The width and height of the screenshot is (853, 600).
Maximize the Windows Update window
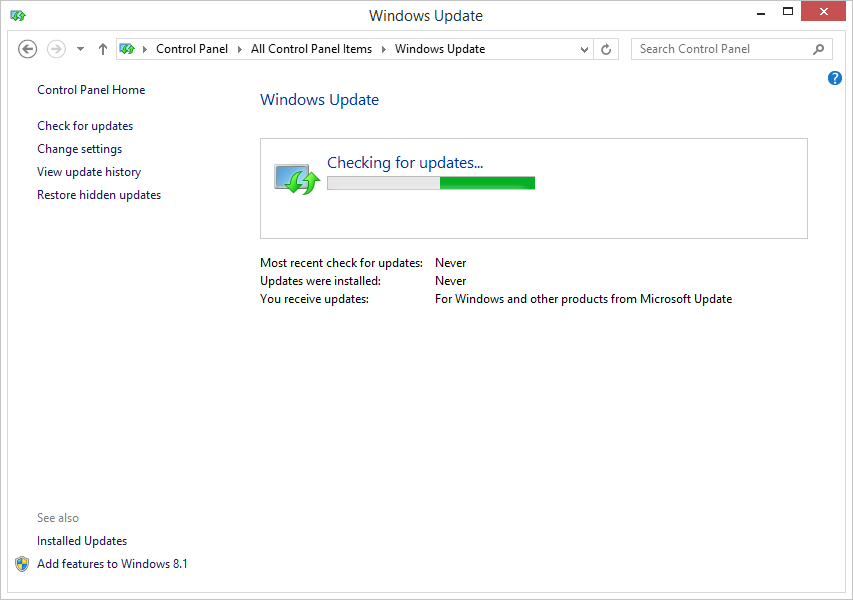pyautogui.click(x=788, y=11)
